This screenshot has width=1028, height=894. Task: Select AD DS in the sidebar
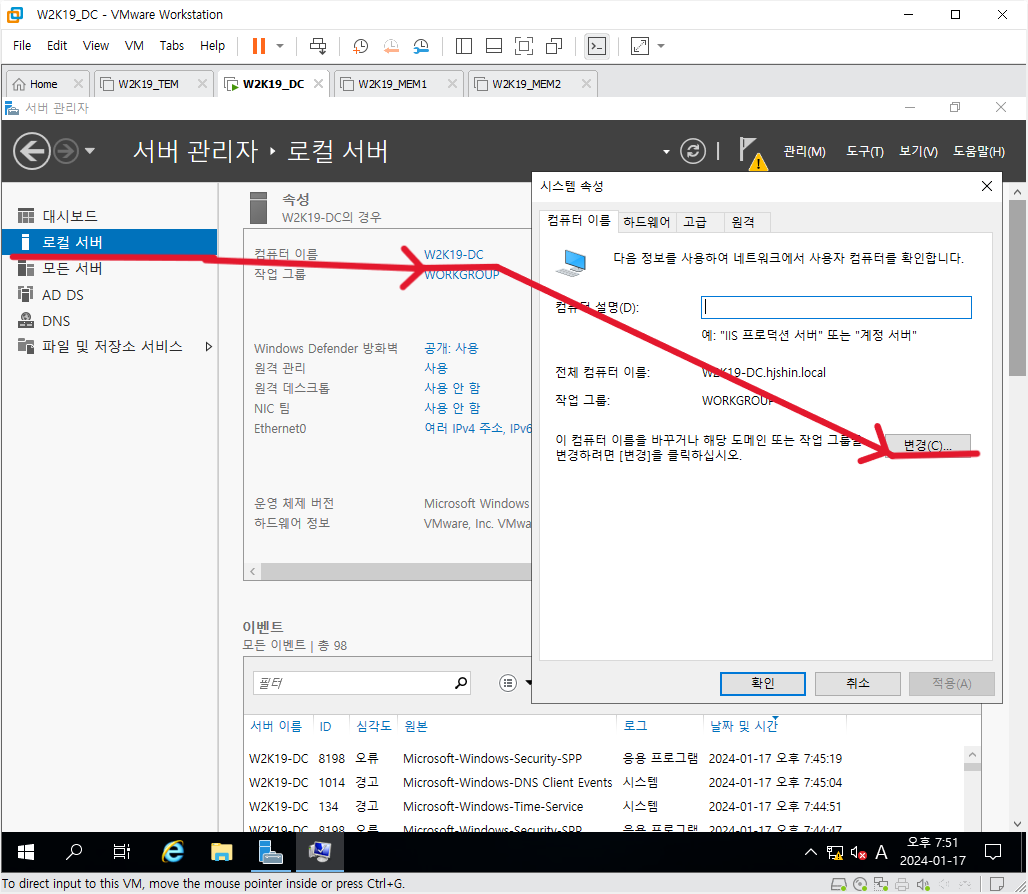pos(109,295)
